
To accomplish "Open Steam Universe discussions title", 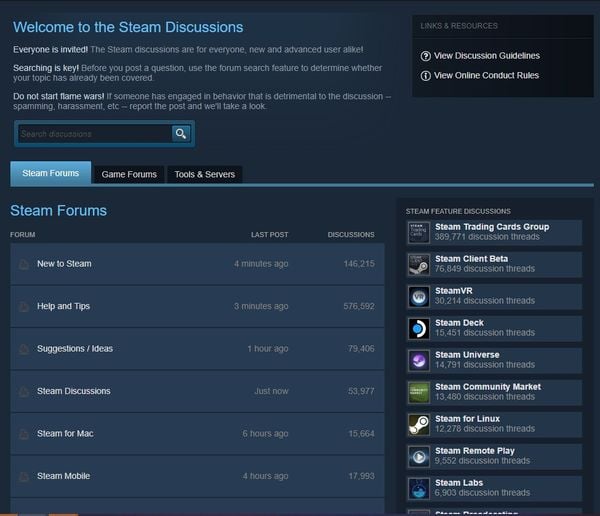I will pos(467,355).
